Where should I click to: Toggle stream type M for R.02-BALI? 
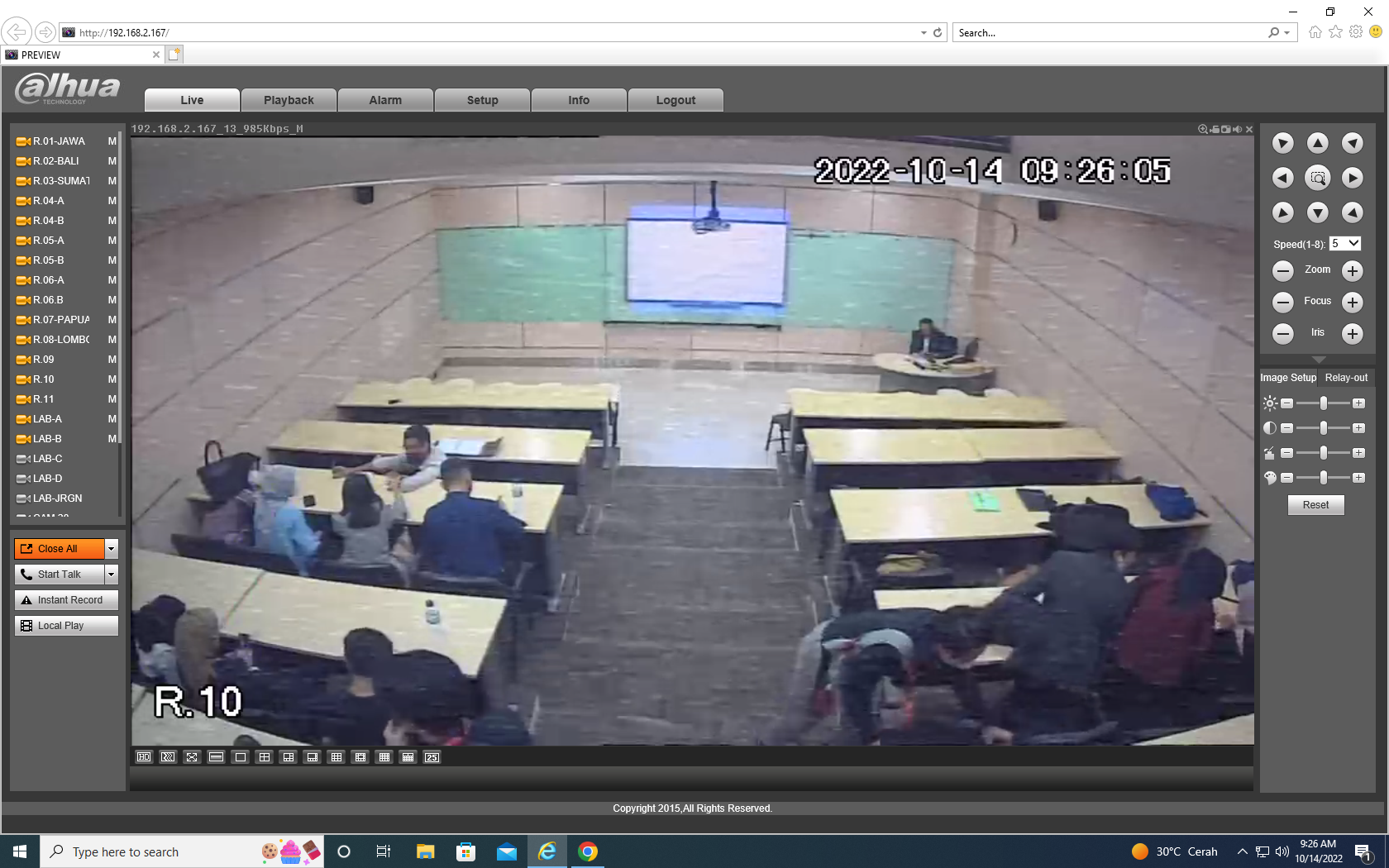112,161
